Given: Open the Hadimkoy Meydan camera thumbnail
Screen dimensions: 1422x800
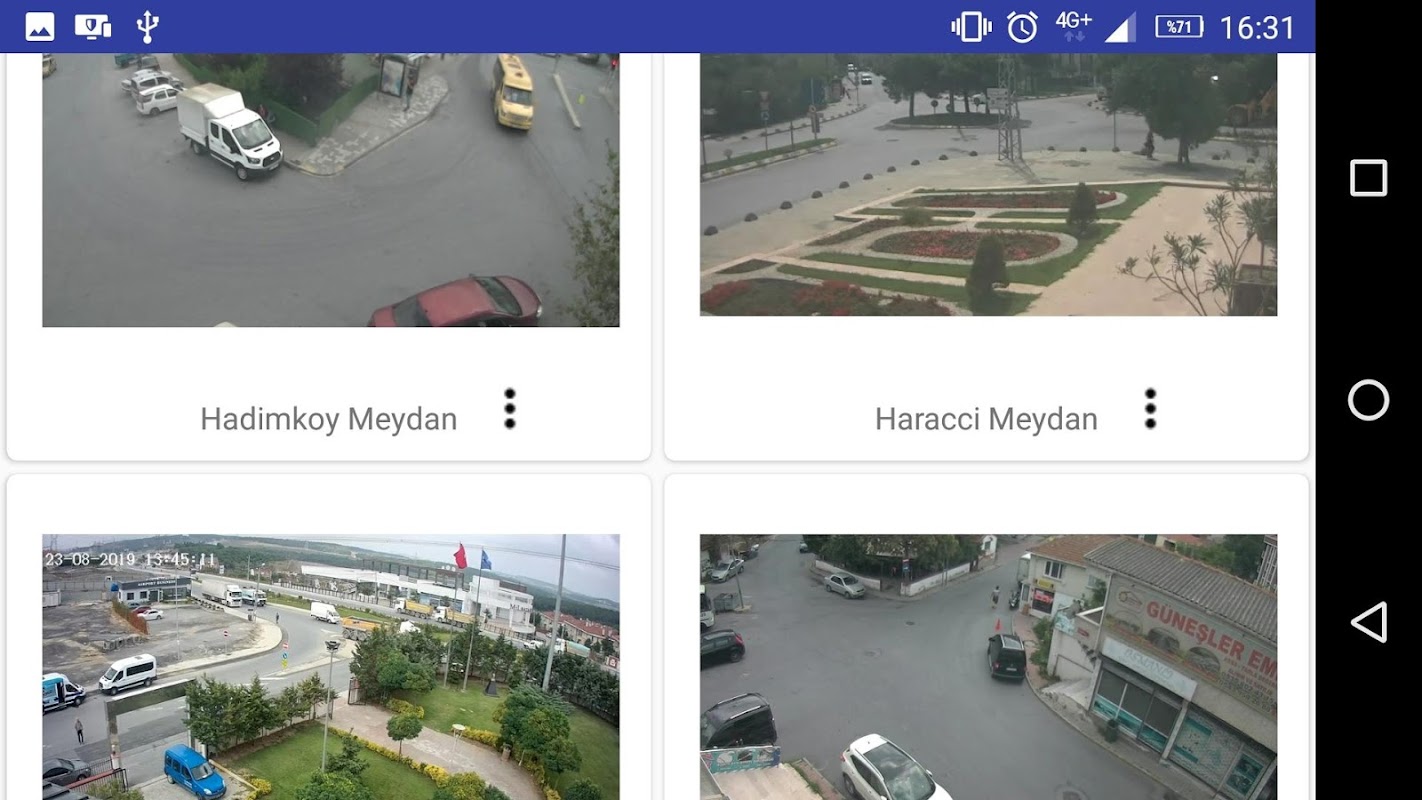Looking at the screenshot, I should click(x=331, y=190).
